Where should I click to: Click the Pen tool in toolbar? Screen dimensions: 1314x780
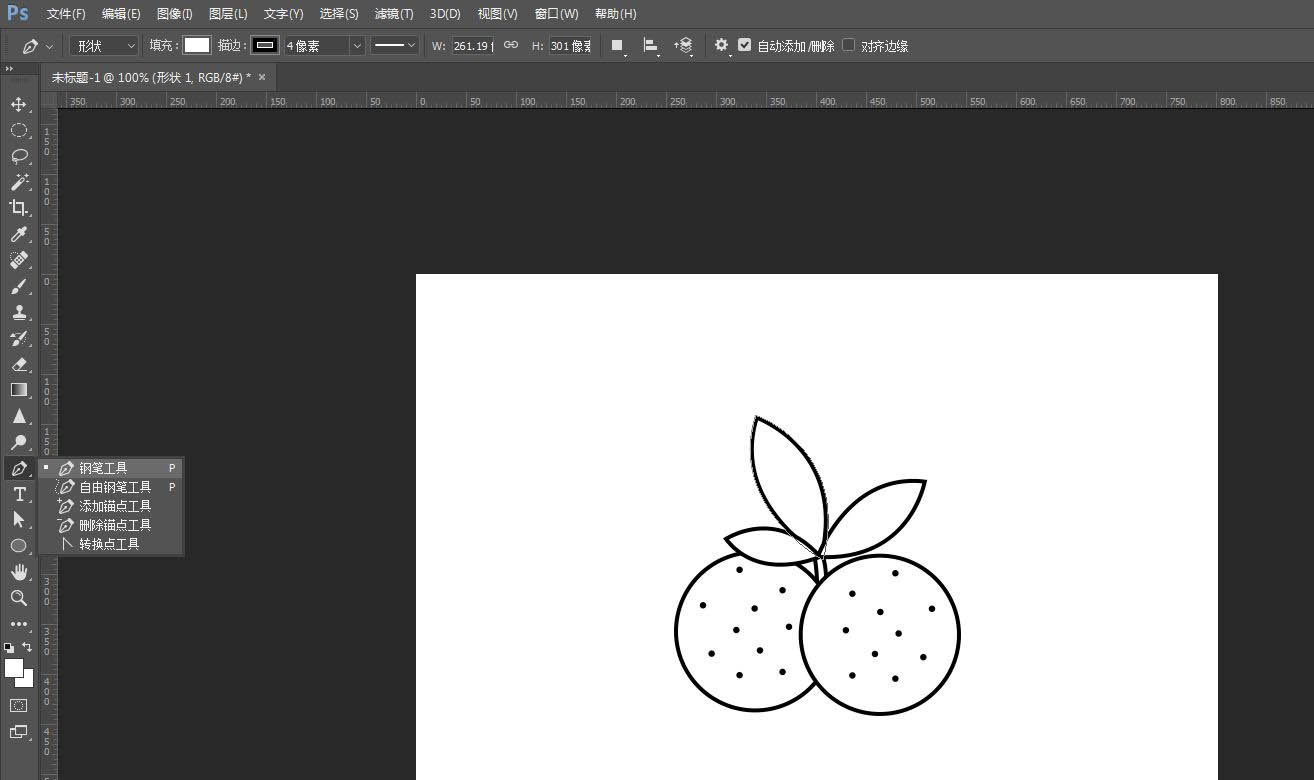click(19, 468)
